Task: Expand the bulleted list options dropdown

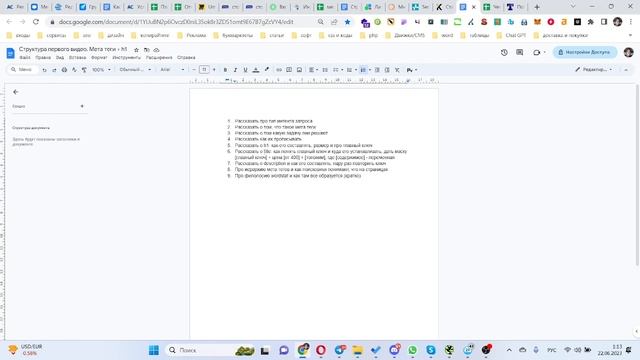Action: 356,70
